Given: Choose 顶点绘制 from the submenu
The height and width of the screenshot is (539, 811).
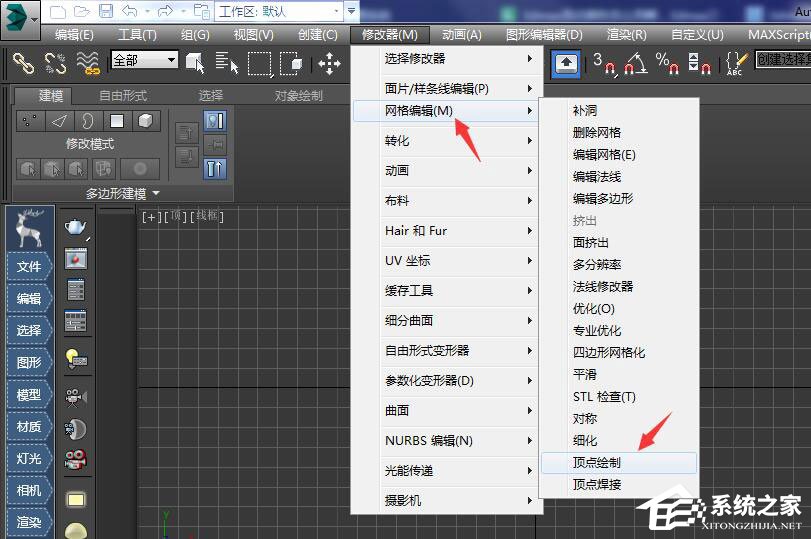Looking at the screenshot, I should click(597, 463).
